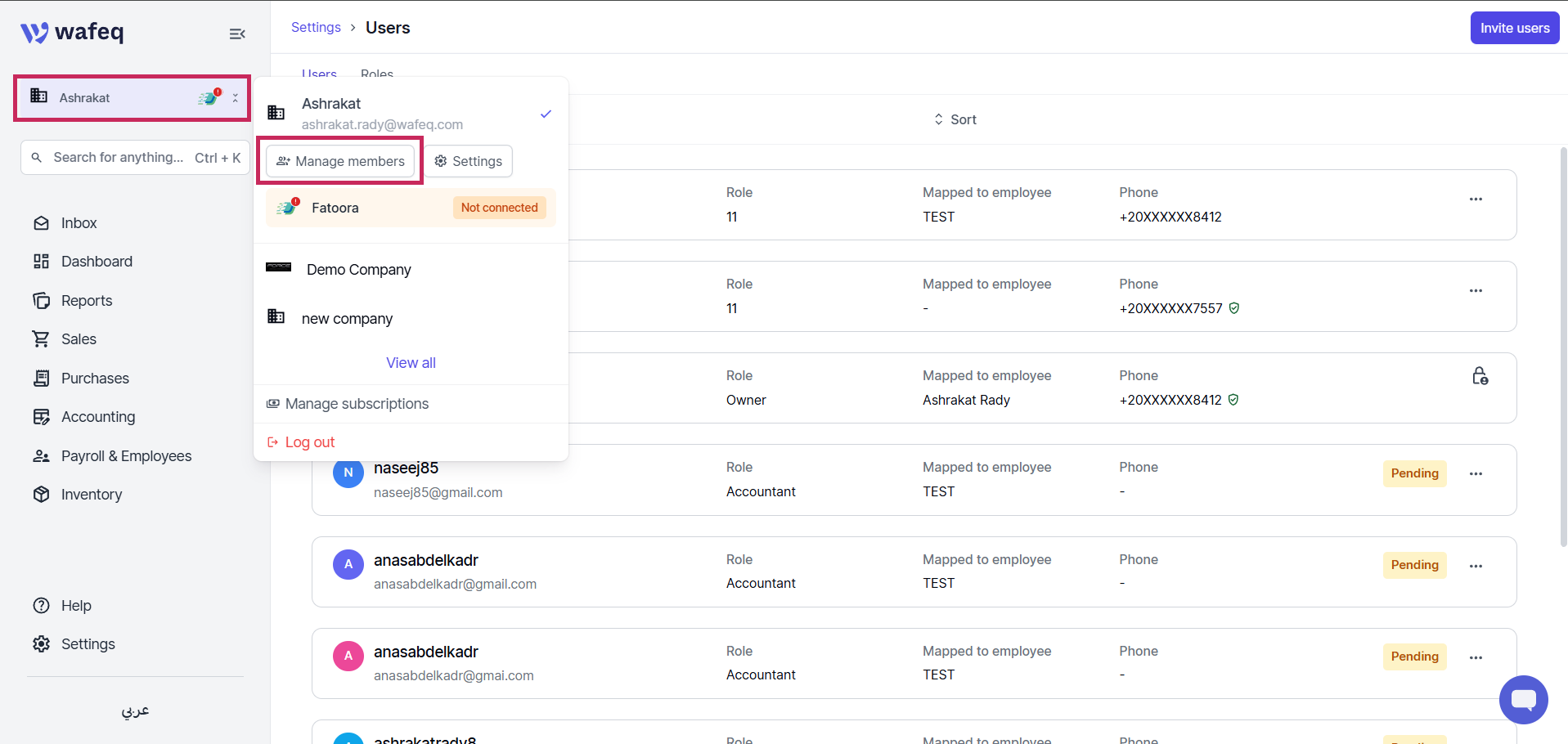Open the Dashboard icon in the sidebar
Screen dimensions: 1568x744
[41, 262]
